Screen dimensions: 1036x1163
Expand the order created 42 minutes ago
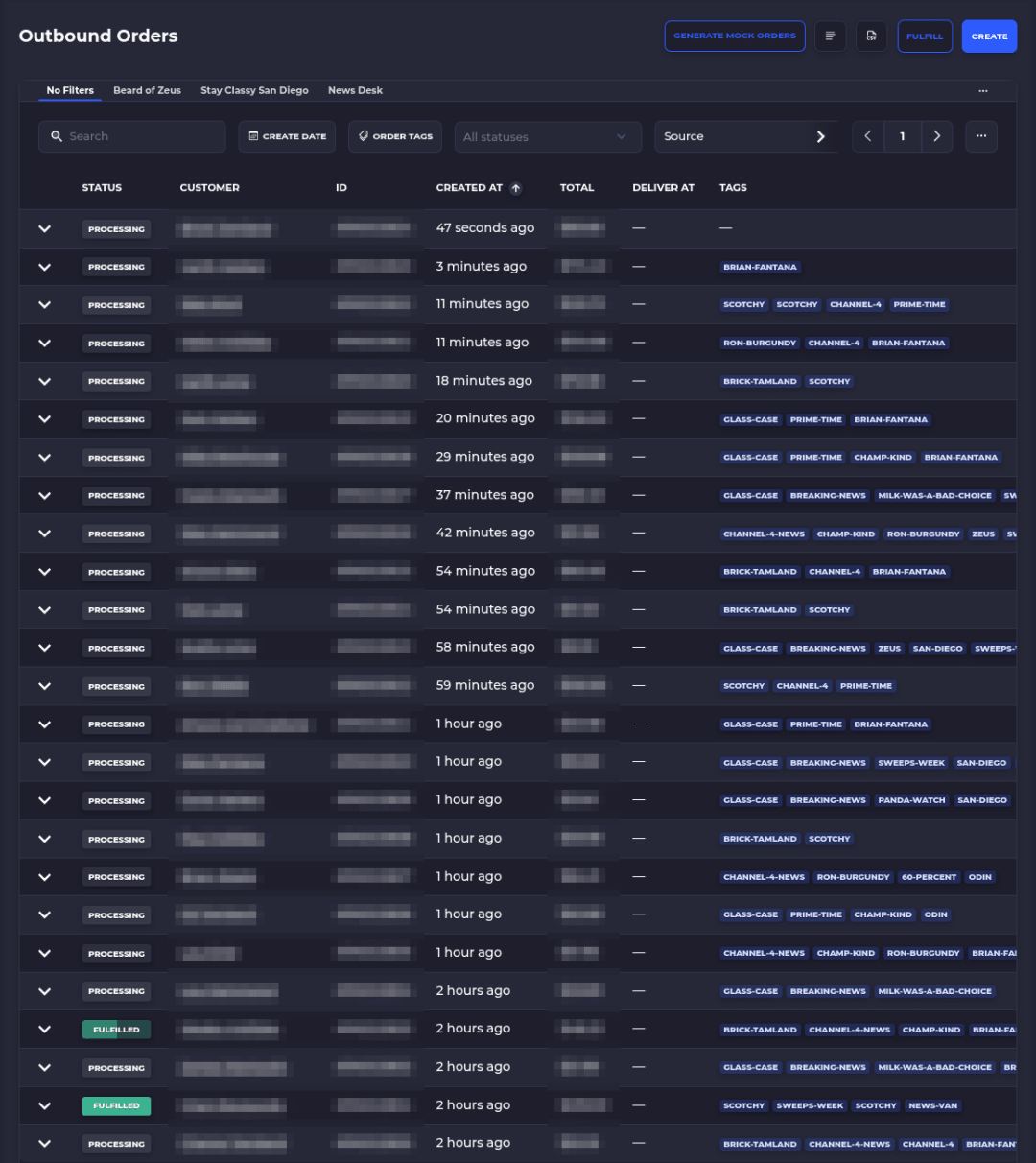pos(44,534)
